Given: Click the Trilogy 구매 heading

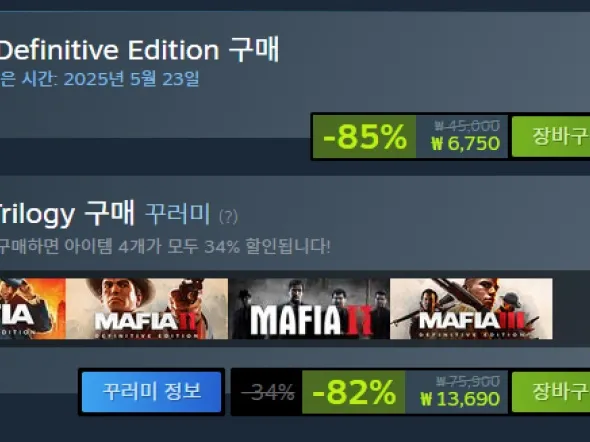Looking at the screenshot, I should tap(67, 214).
